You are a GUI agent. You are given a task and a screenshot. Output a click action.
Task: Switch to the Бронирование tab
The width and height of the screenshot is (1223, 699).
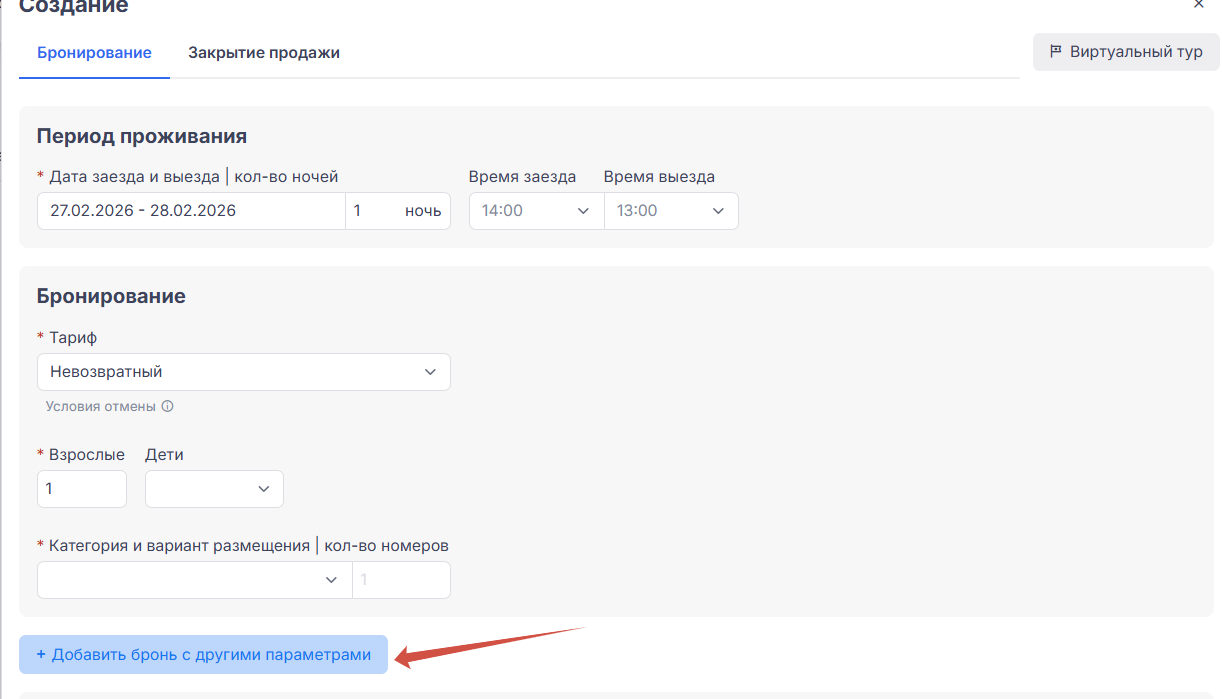point(94,53)
